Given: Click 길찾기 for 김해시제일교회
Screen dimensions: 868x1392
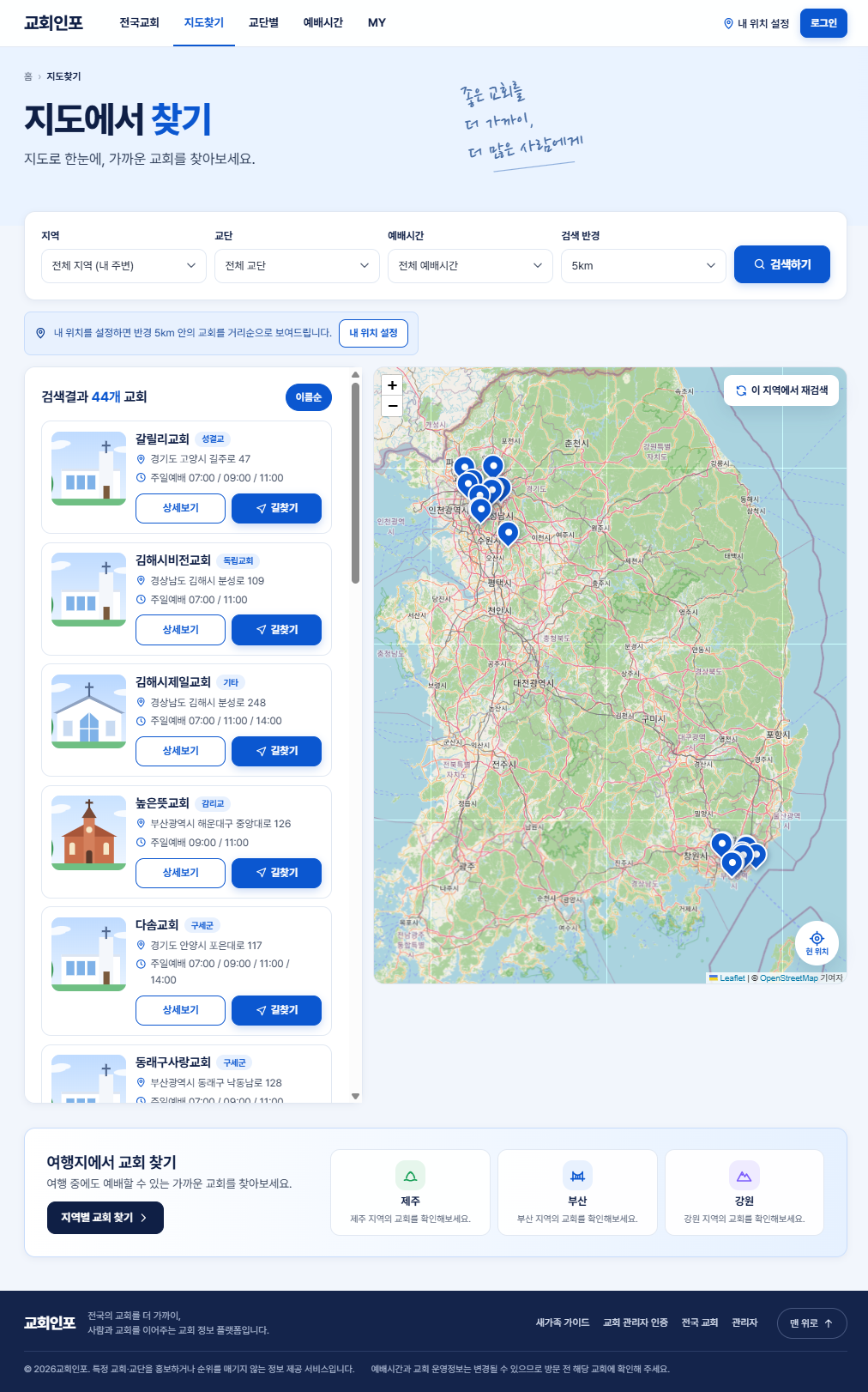Looking at the screenshot, I should click(x=277, y=751).
